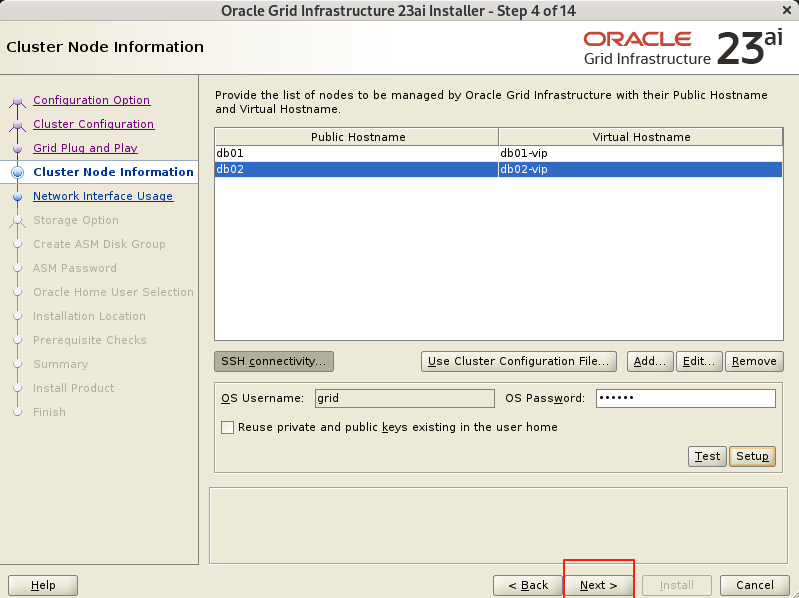Go Back to the previous step
The height and width of the screenshot is (598, 799).
coord(528,585)
